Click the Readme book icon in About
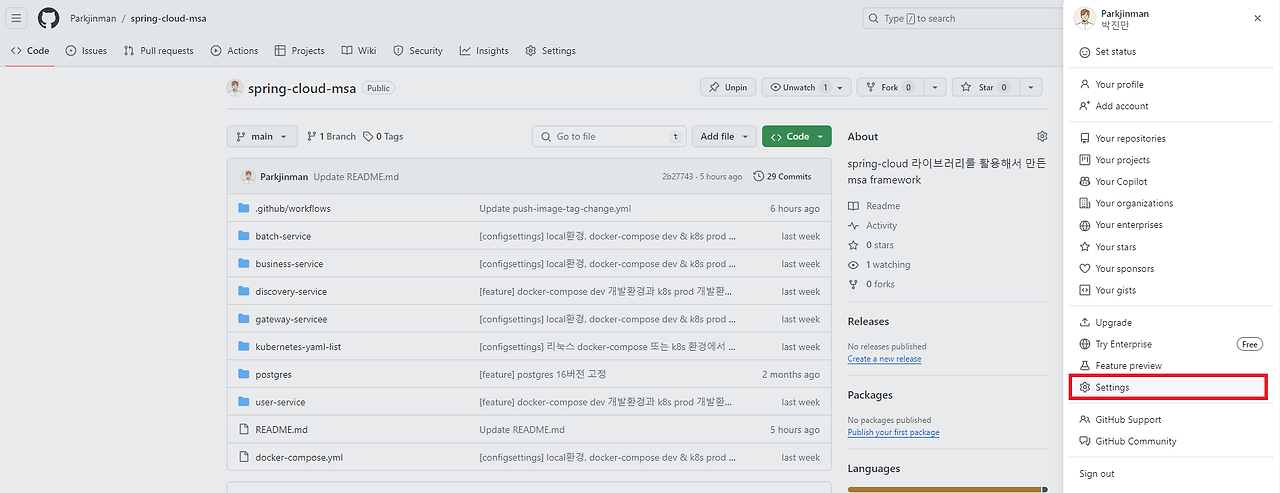Viewport: 1280px width, 493px height. (853, 206)
